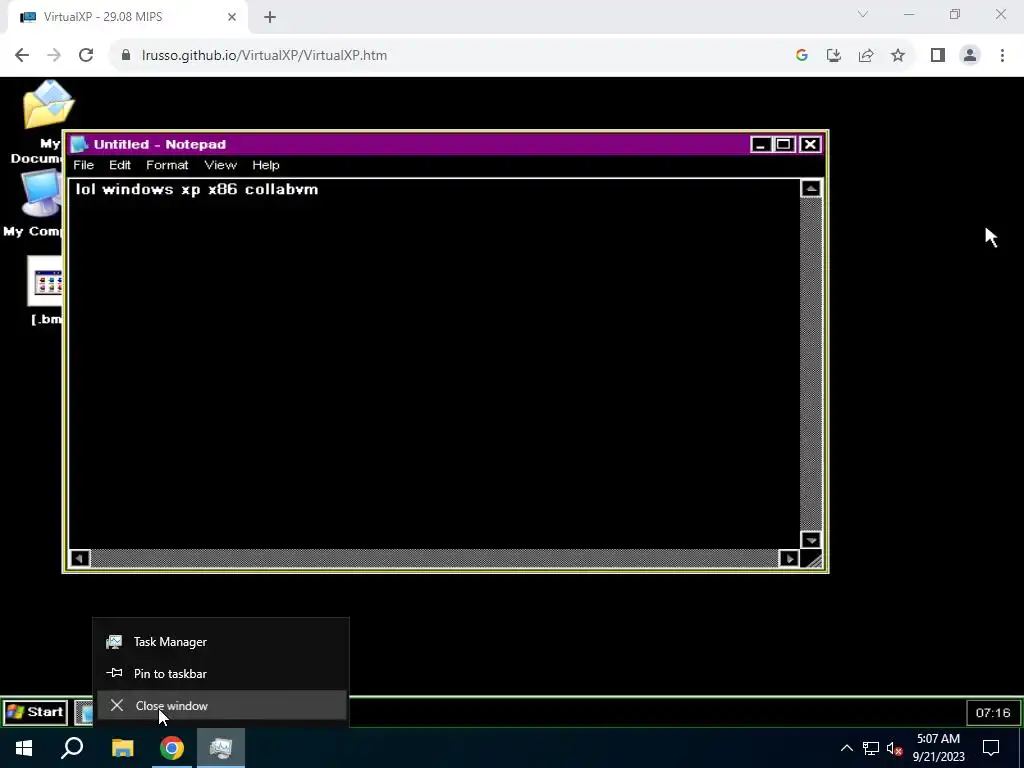
Task: Toggle Chrome side panel
Action: coord(938,56)
